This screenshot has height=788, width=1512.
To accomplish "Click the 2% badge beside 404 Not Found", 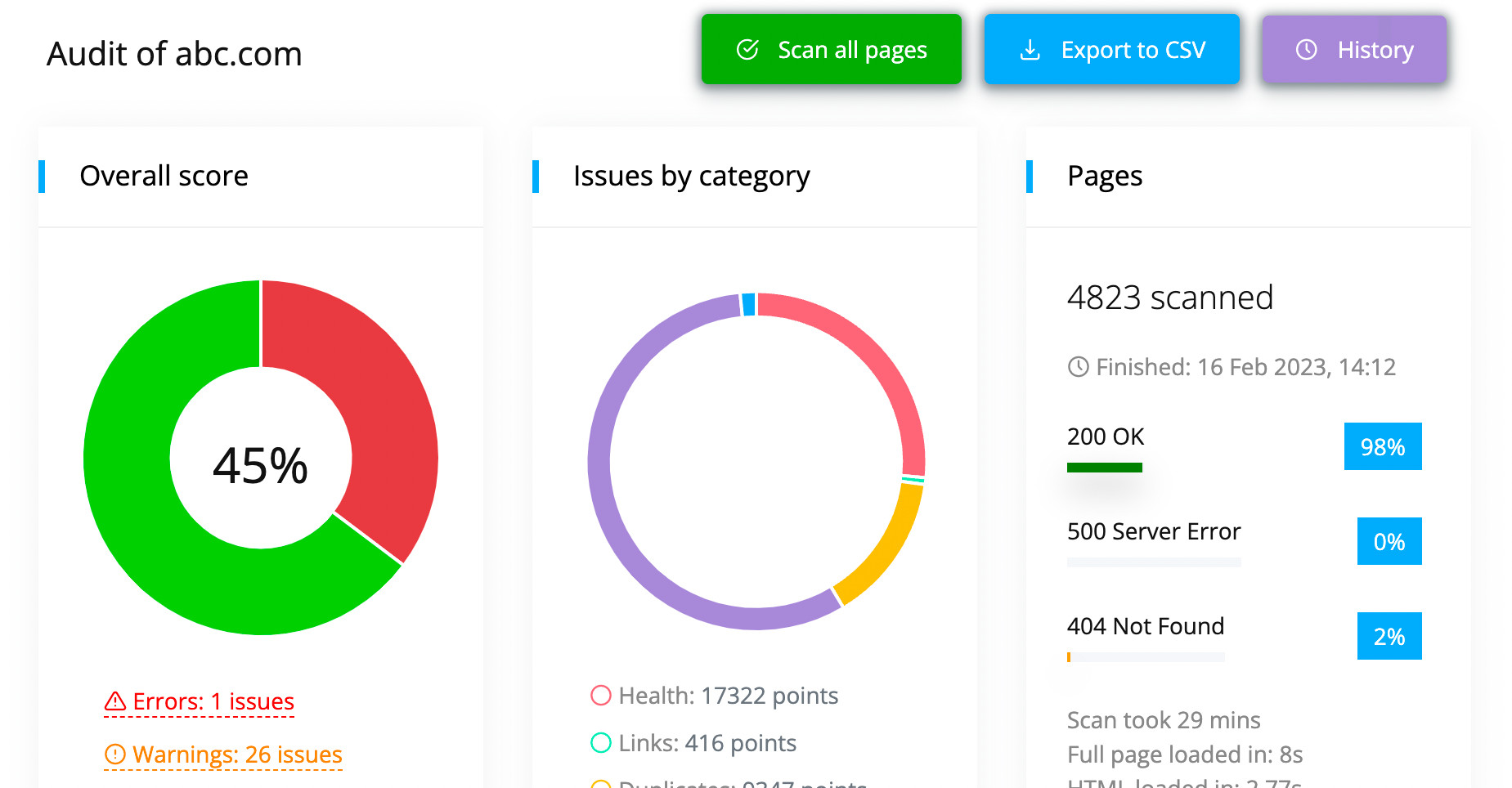I will 1389,635.
